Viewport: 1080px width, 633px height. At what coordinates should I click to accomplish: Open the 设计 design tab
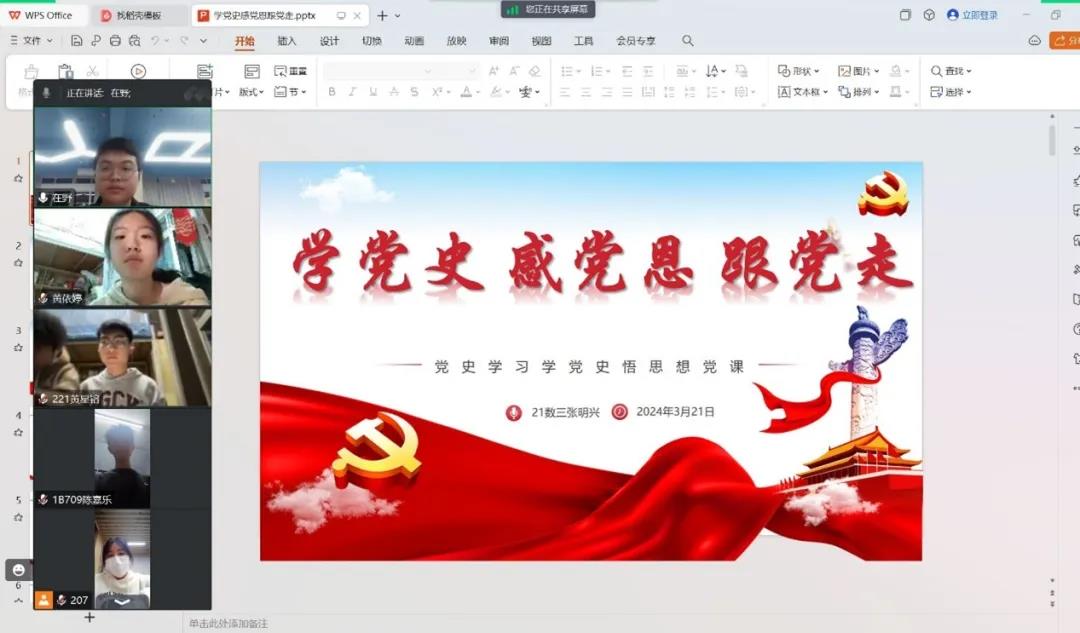click(329, 41)
